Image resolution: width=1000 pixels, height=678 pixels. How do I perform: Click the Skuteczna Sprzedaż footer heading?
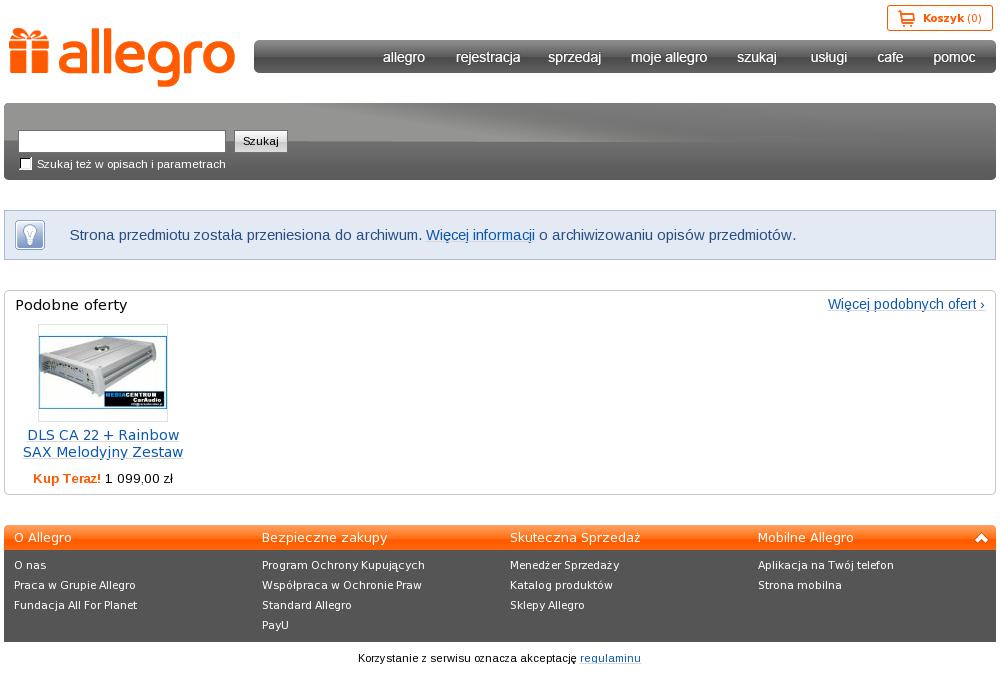(575, 538)
